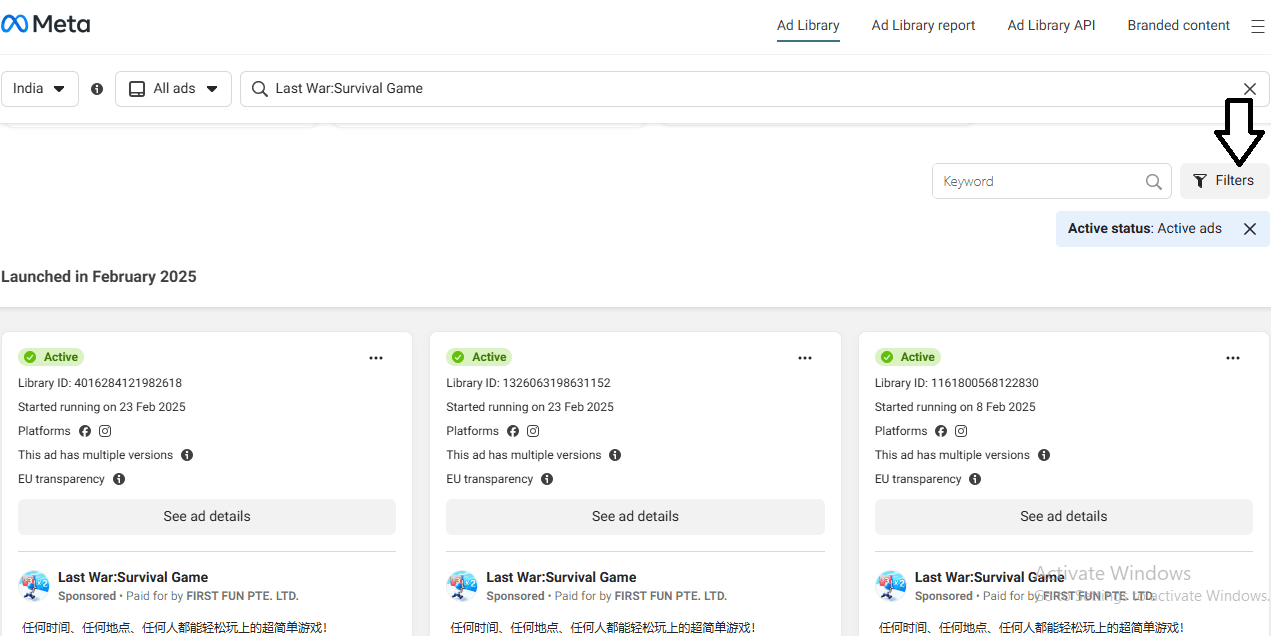Open Last War:Survival Game page on first card
This screenshot has height=636, width=1271.
[x=133, y=577]
